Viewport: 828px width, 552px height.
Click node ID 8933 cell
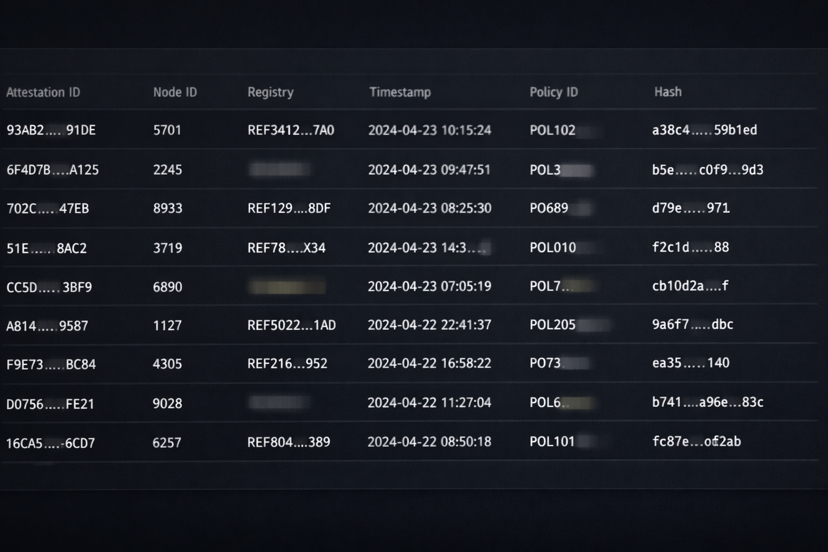click(167, 209)
